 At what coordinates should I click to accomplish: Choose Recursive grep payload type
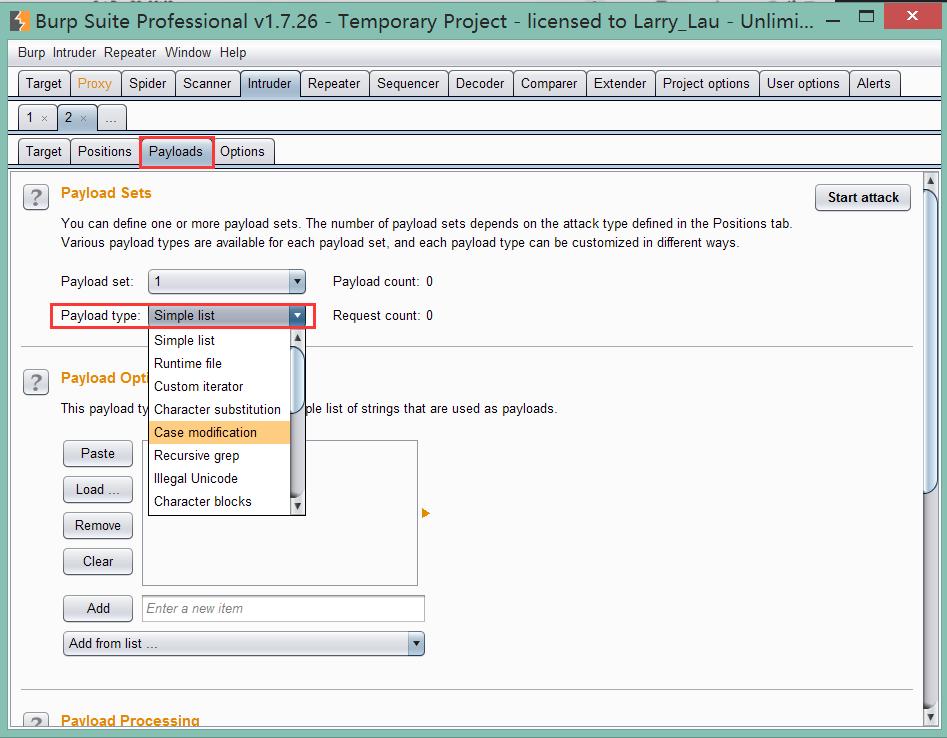point(219,455)
